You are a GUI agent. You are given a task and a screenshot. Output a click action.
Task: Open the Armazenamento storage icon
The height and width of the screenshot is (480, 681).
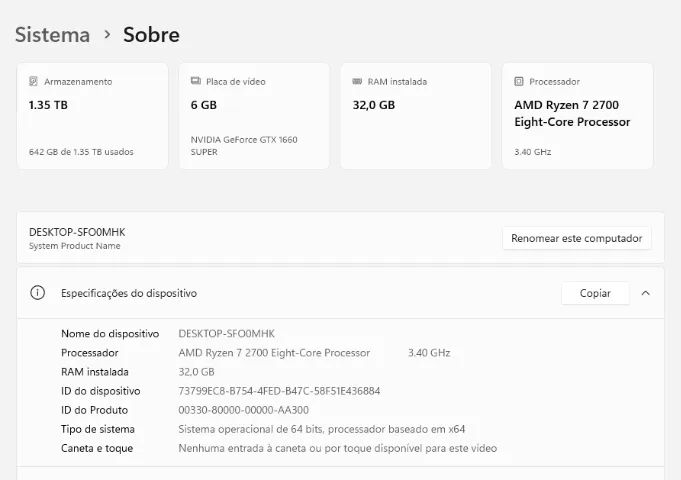[x=33, y=81]
